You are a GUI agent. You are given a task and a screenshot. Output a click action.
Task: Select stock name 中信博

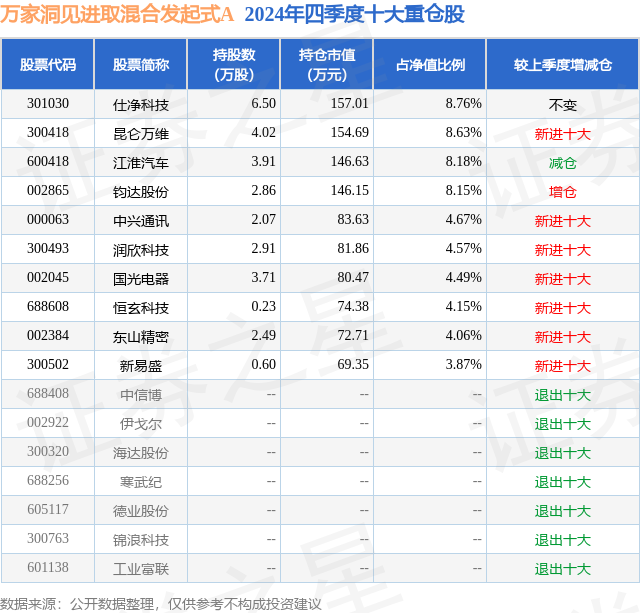(x=141, y=395)
